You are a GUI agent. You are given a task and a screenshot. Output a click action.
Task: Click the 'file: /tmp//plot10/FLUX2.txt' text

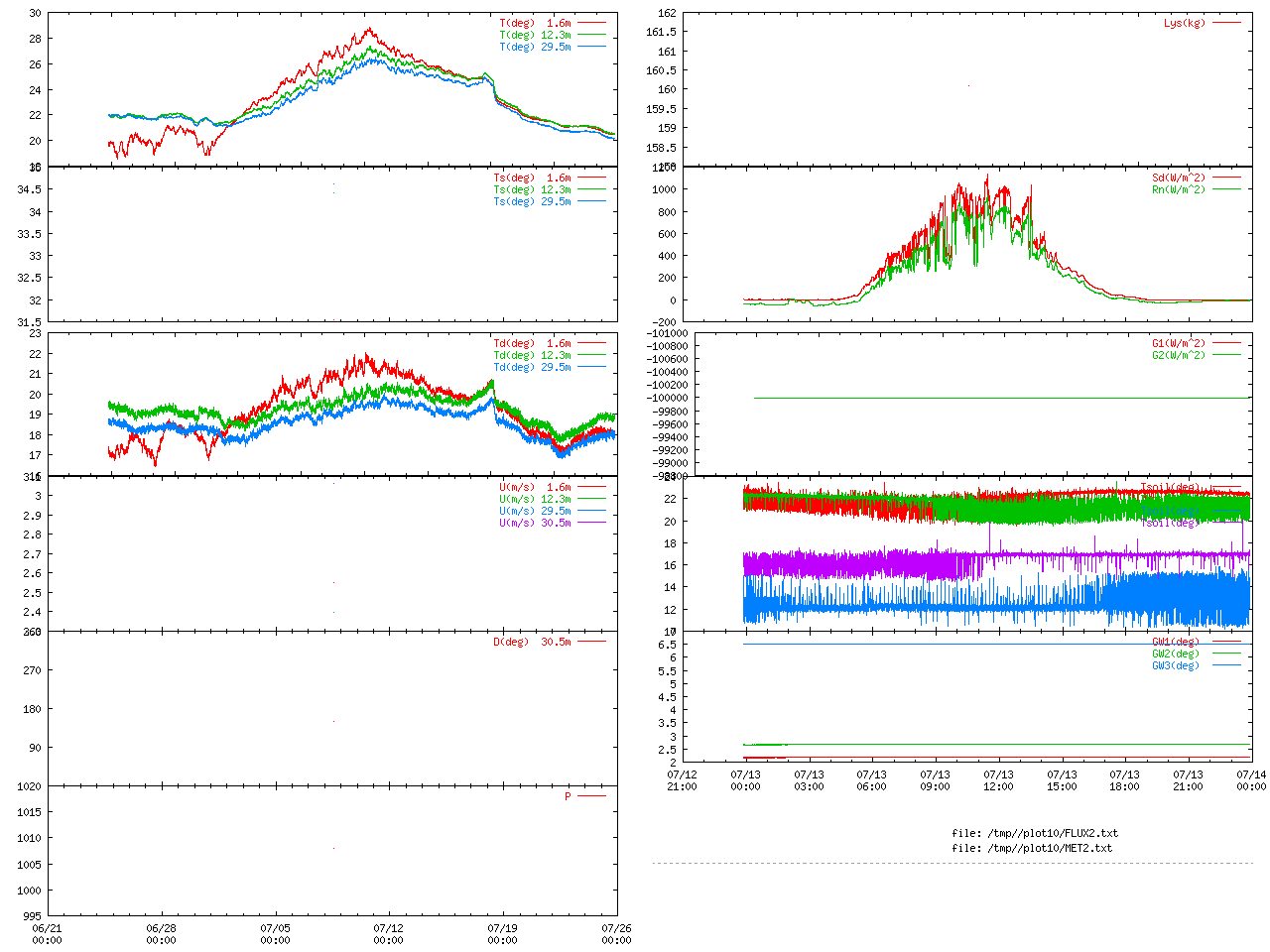[x=1035, y=833]
